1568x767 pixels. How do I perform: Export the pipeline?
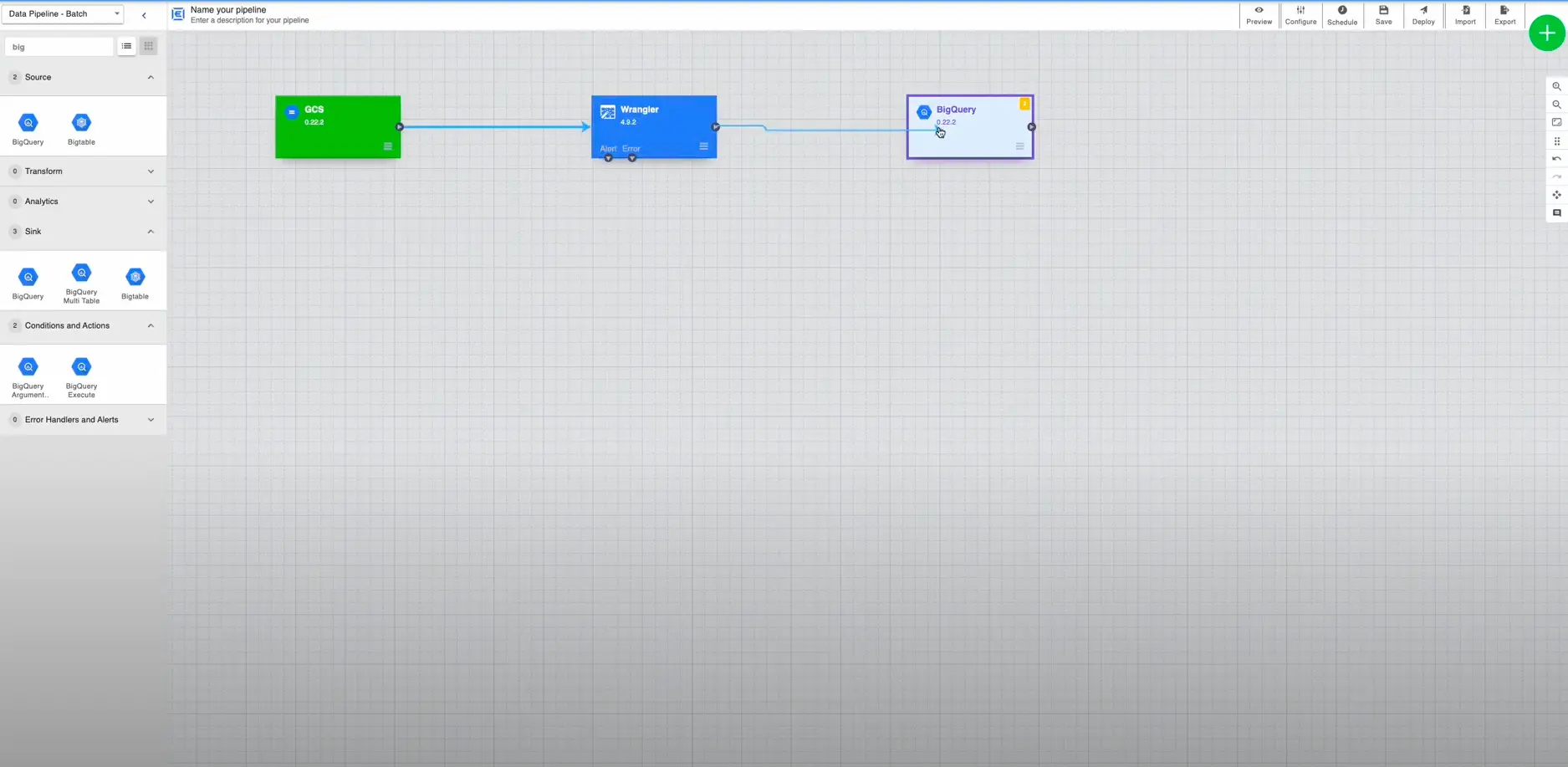(1504, 15)
